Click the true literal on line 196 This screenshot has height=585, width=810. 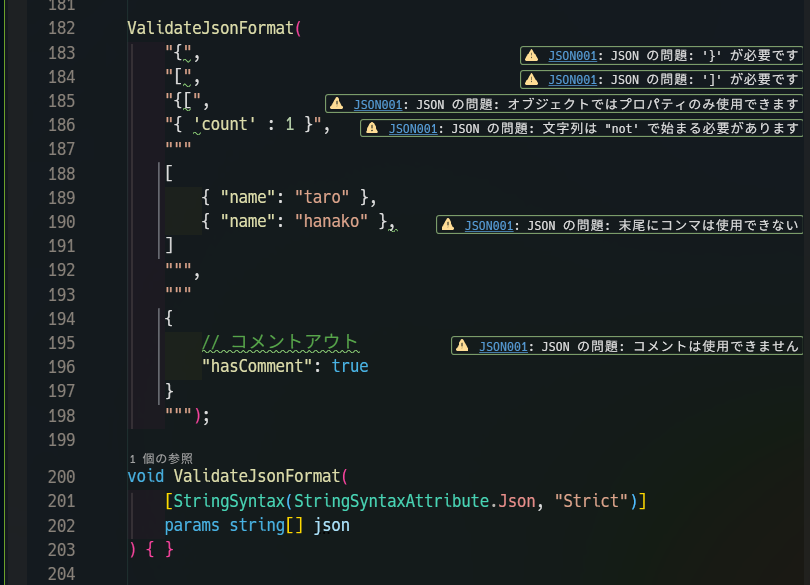(x=350, y=366)
